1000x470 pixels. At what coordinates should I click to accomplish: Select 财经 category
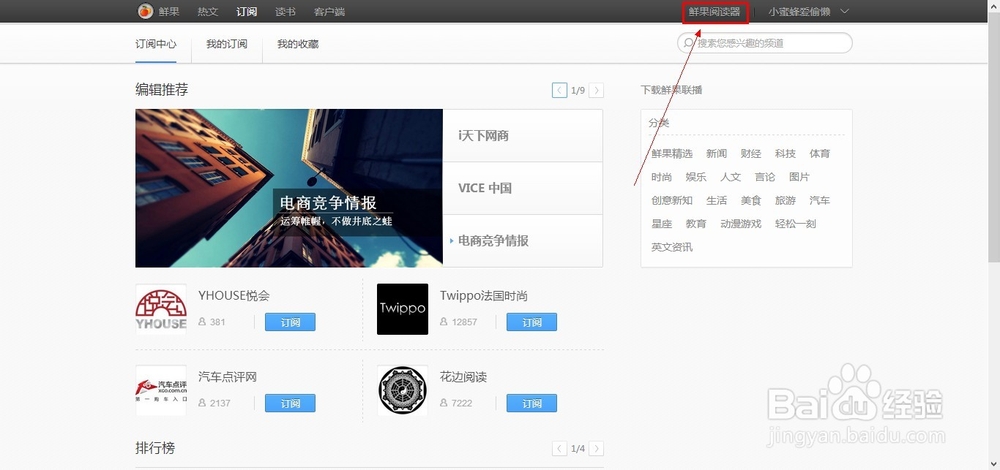coord(751,154)
